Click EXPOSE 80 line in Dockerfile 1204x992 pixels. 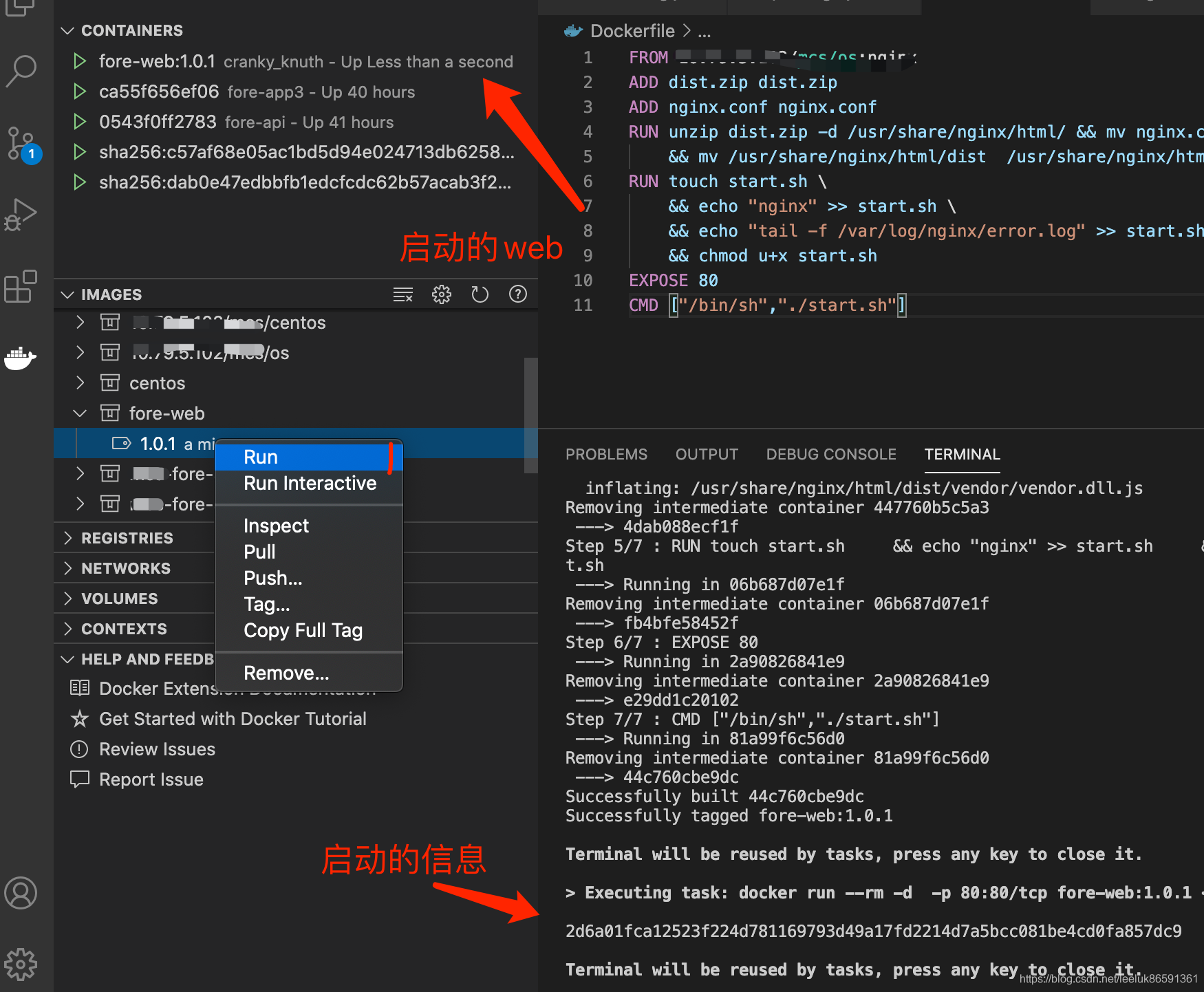pos(674,280)
